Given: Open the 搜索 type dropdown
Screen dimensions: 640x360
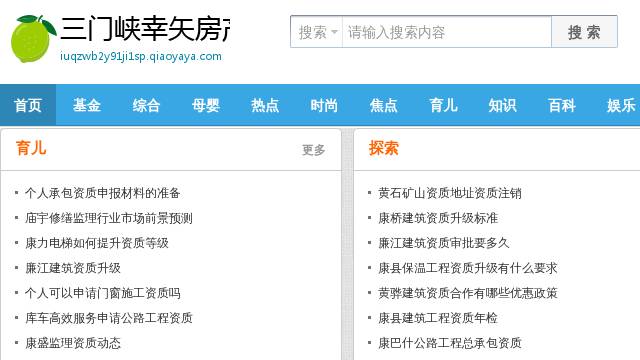Looking at the screenshot, I should pos(317,32).
